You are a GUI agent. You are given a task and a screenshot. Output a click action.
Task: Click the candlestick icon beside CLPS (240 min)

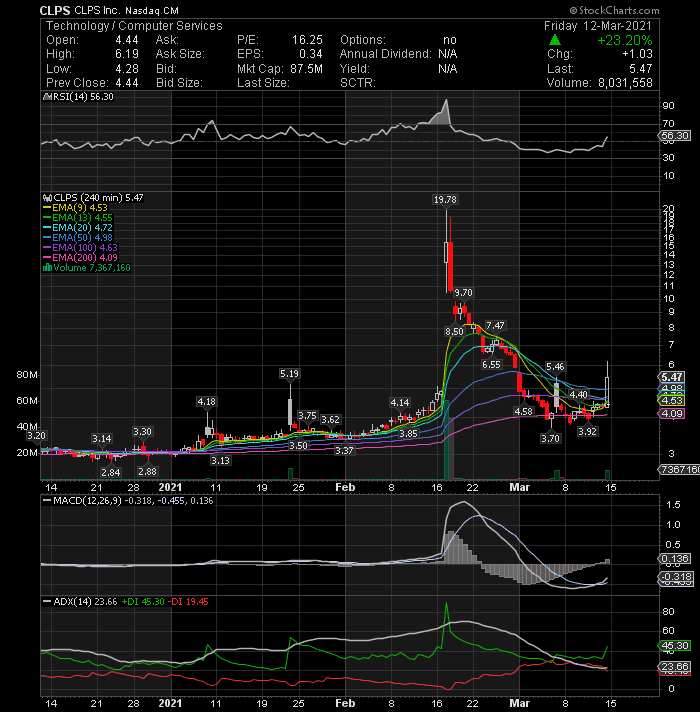47,198
